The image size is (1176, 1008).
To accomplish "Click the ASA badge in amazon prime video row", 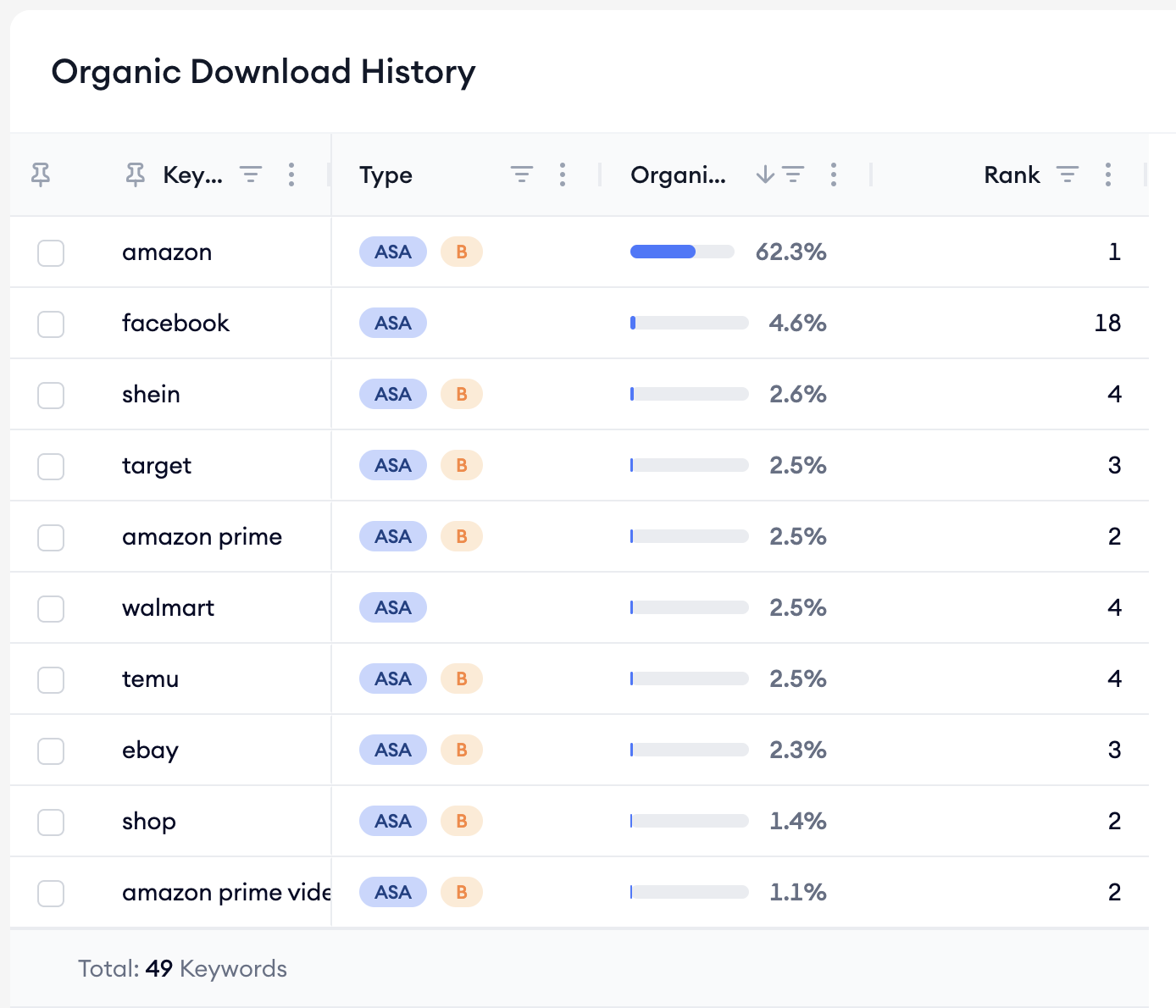I will (393, 892).
